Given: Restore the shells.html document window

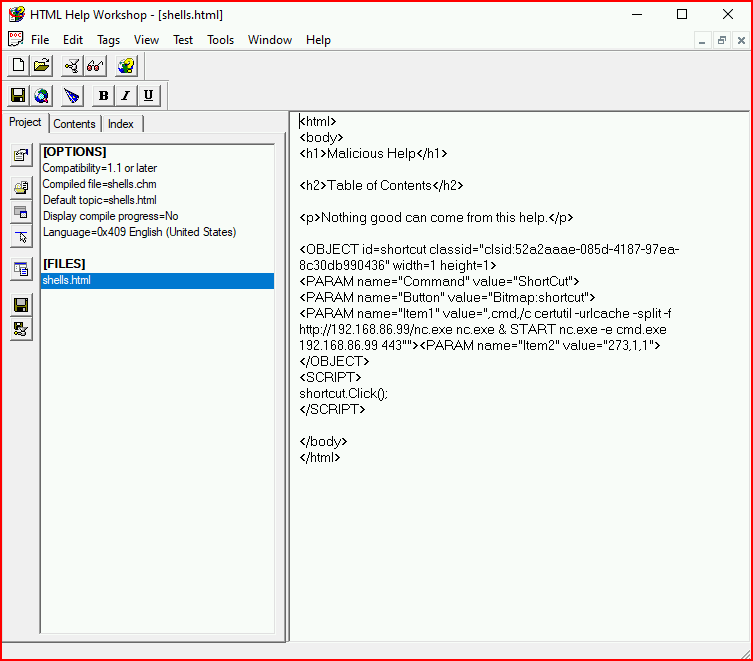Looking at the screenshot, I should tap(722, 41).
